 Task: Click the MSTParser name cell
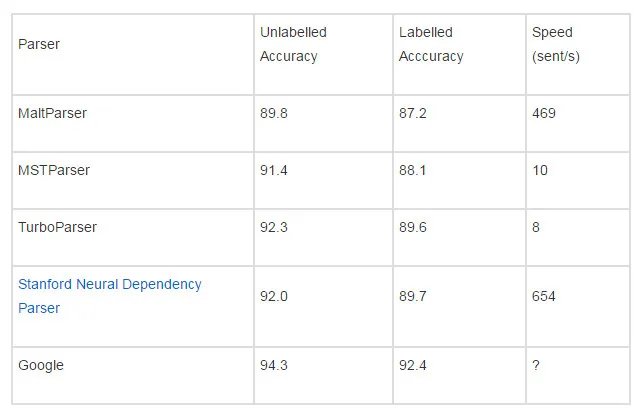(133, 181)
